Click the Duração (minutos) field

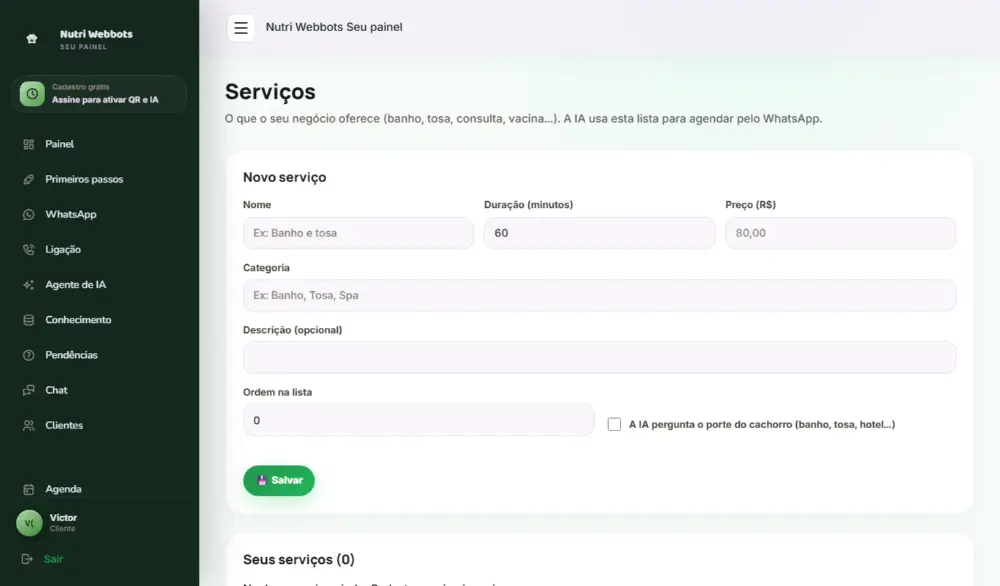599,233
